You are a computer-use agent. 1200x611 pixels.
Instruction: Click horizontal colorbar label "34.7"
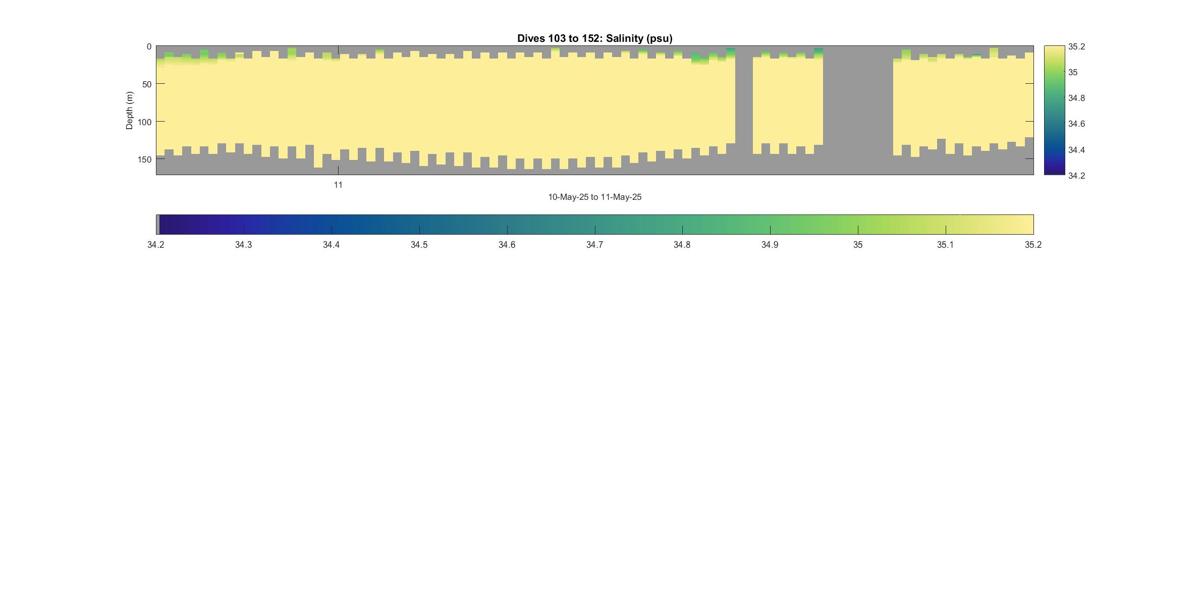point(594,245)
